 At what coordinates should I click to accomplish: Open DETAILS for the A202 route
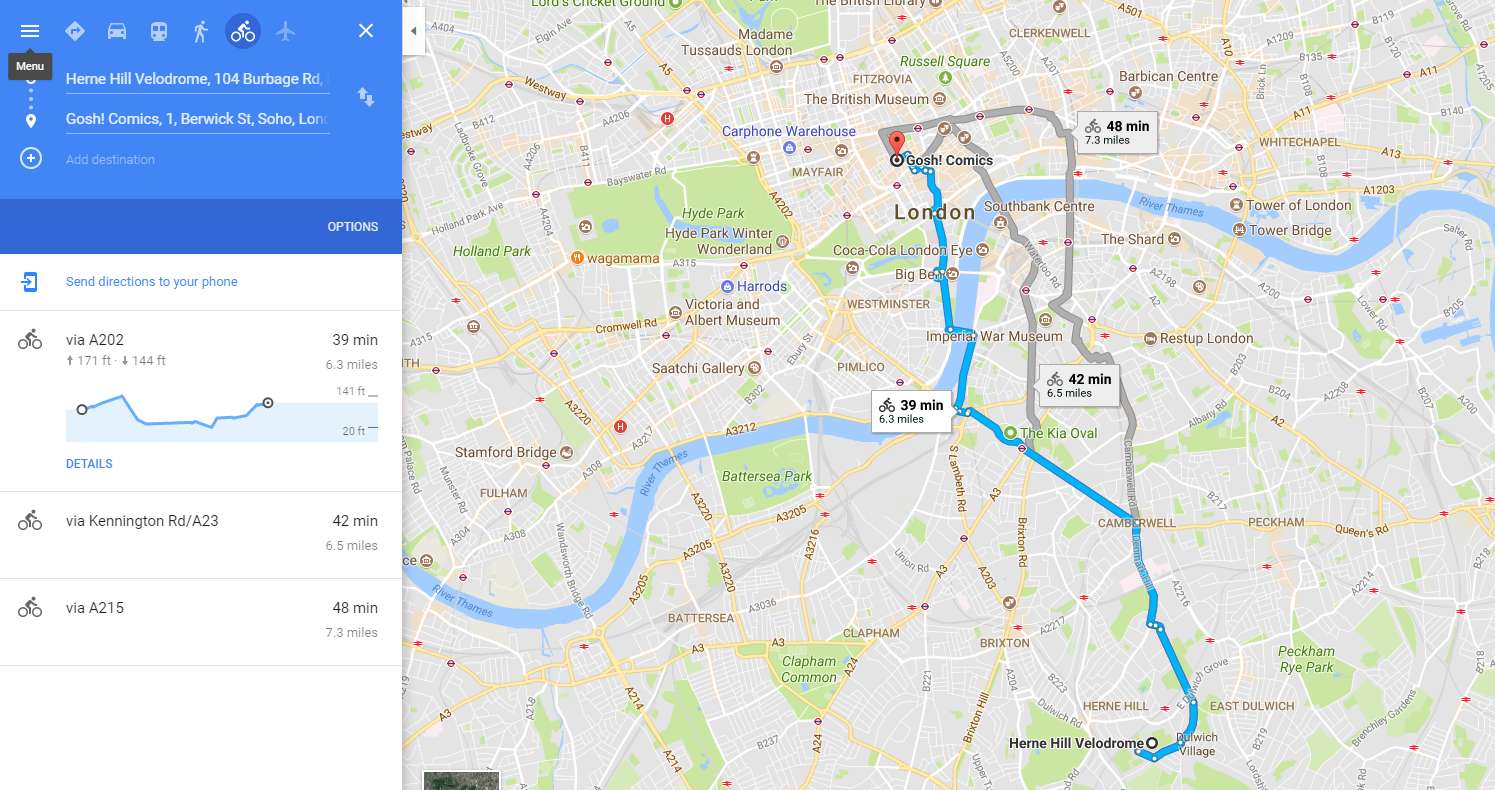[x=89, y=464]
